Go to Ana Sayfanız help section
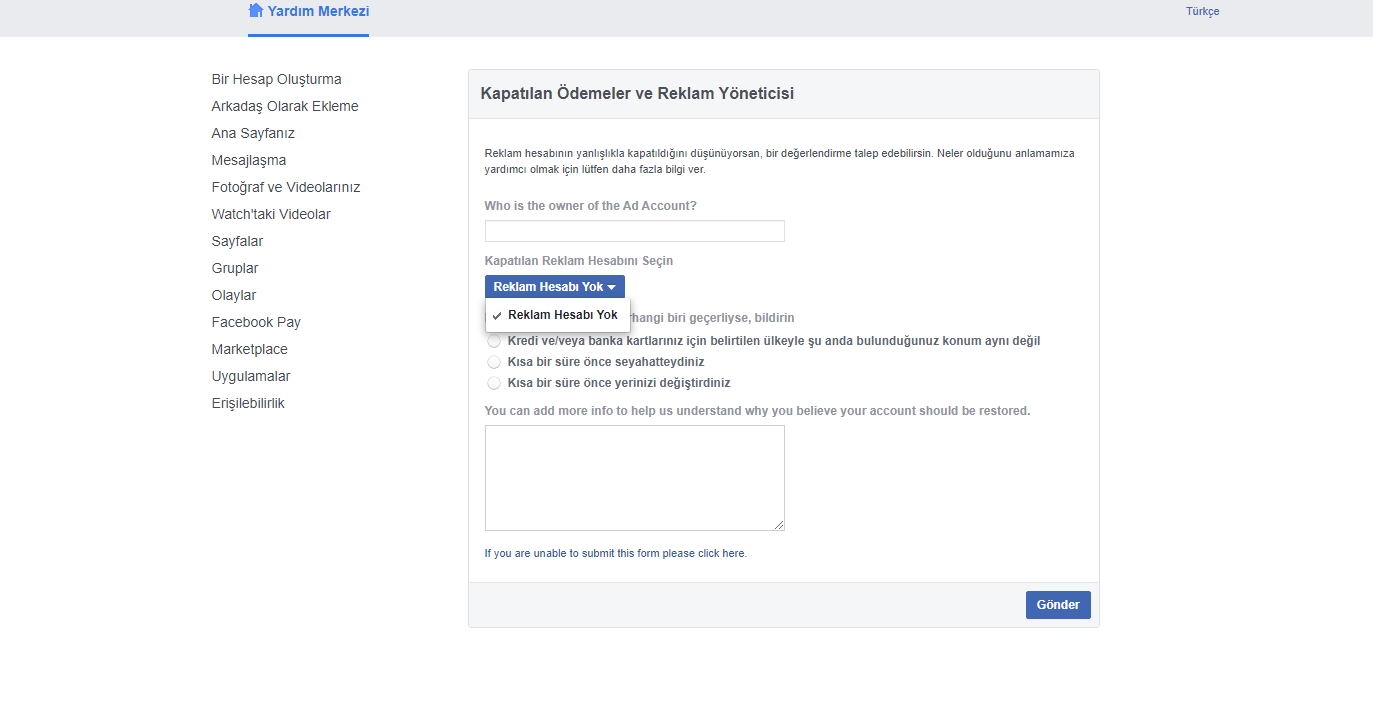The image size is (1373, 701). point(253,133)
